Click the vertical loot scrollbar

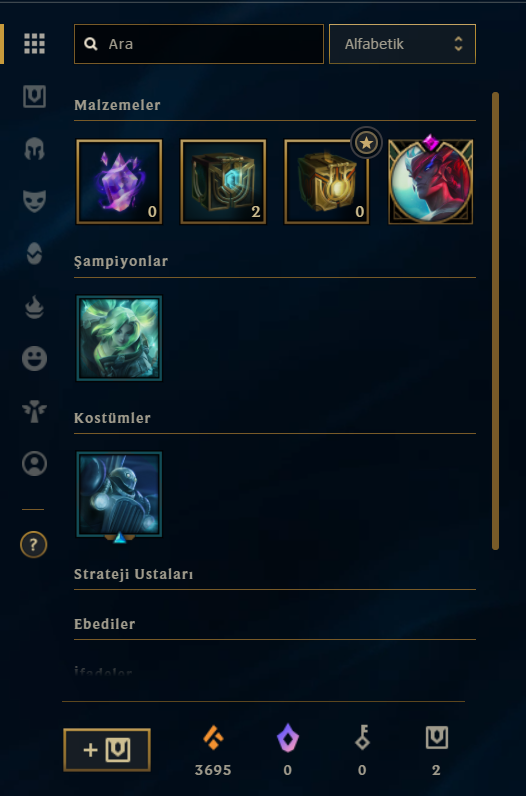tap(496, 321)
